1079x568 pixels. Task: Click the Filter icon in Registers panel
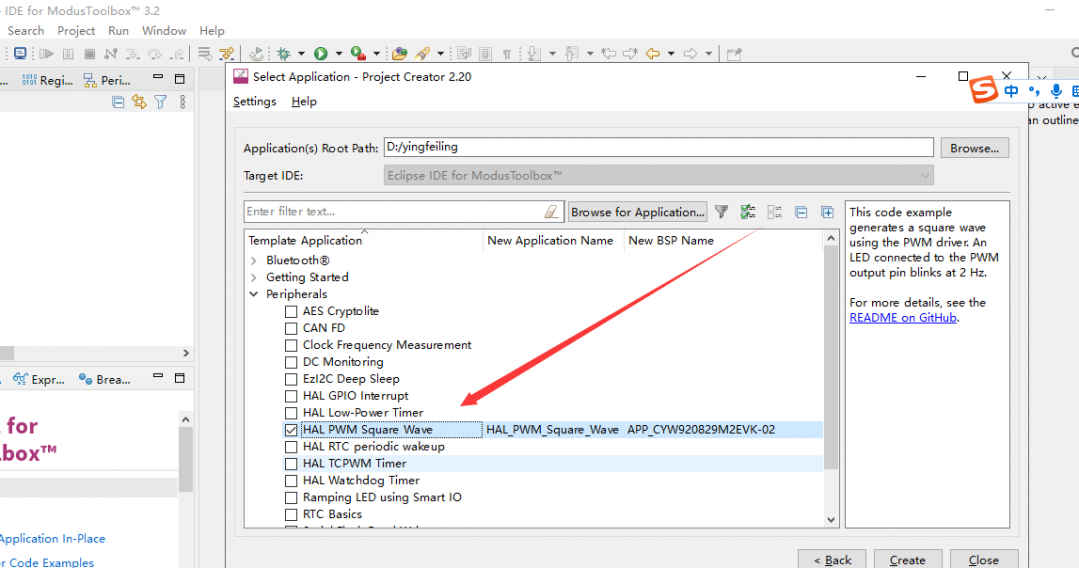[x=160, y=103]
